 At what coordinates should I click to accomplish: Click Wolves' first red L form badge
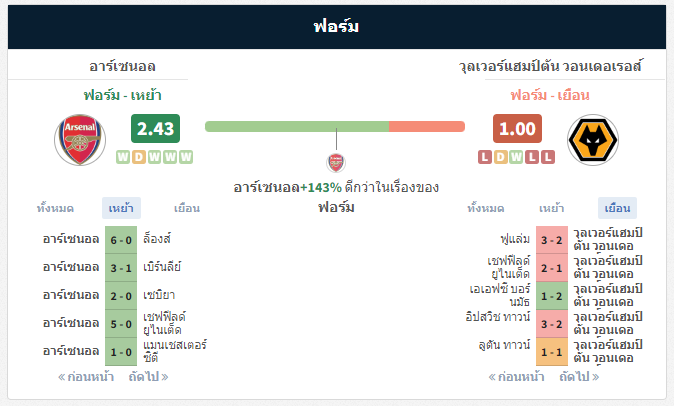(485, 157)
